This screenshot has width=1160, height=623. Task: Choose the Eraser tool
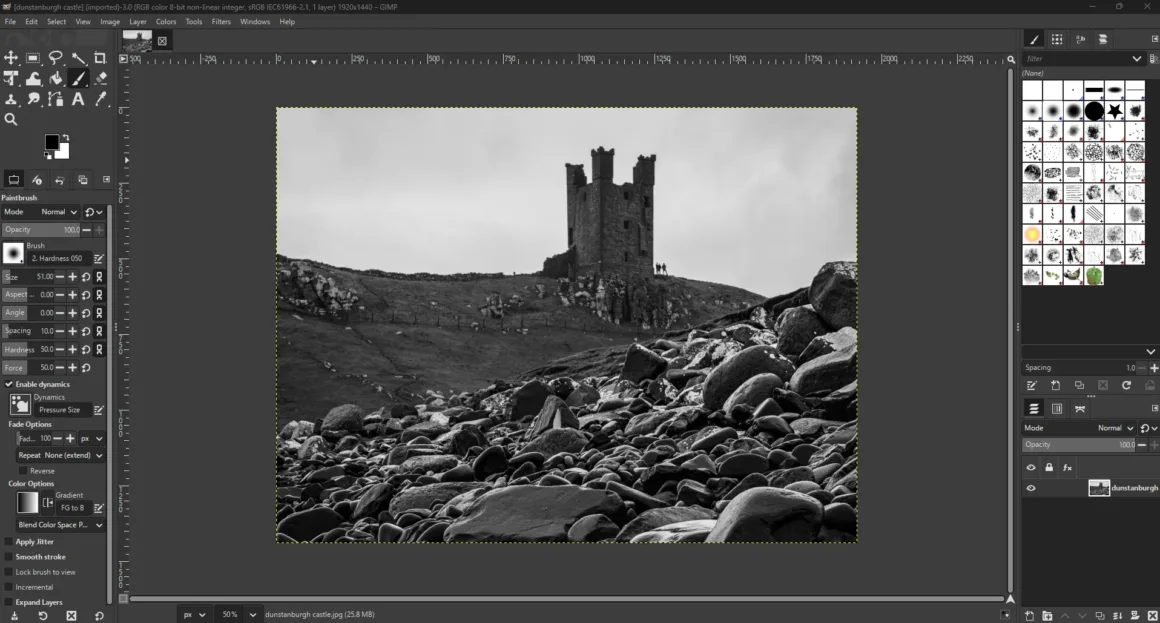[x=100, y=78]
